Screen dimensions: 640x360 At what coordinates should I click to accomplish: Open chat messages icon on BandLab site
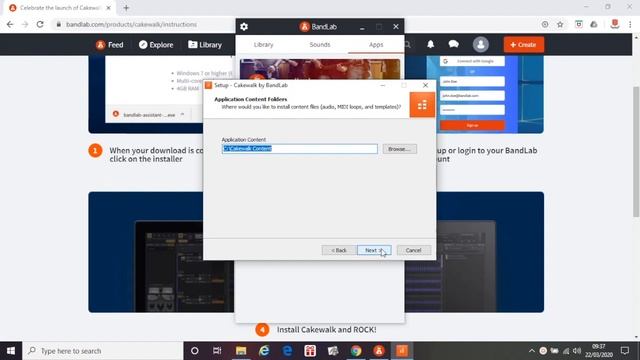453,44
